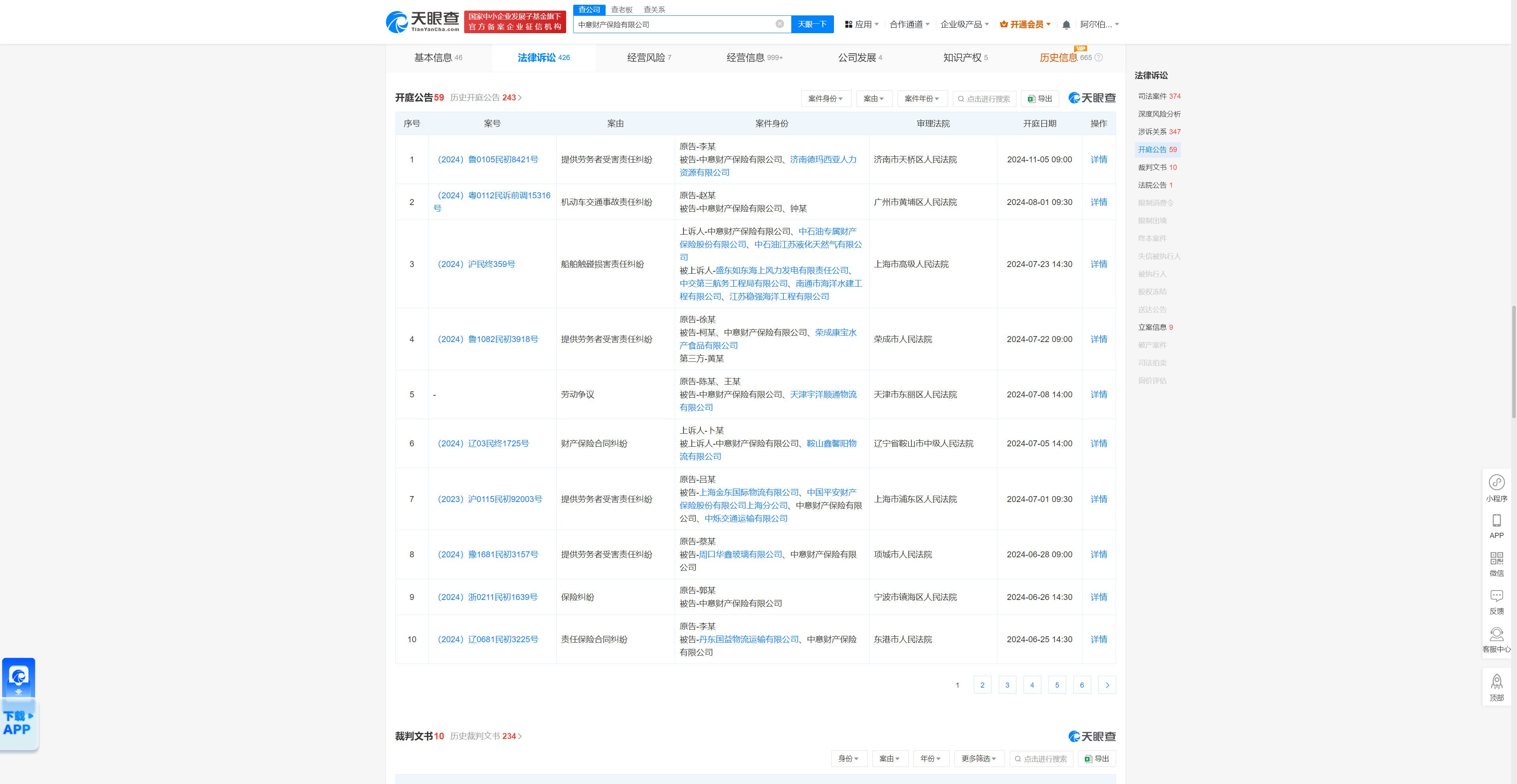
Task: Open the APP phone icon in side toolbar
Action: [1496, 526]
